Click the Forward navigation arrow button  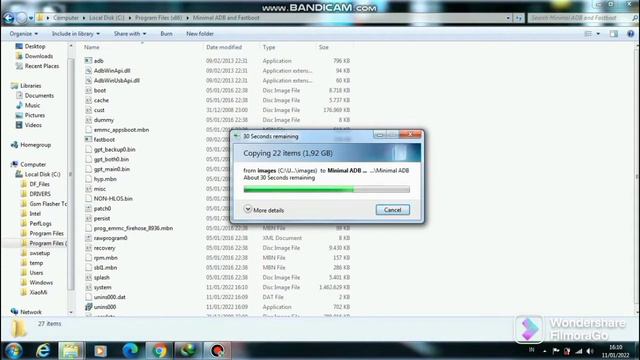21,18
